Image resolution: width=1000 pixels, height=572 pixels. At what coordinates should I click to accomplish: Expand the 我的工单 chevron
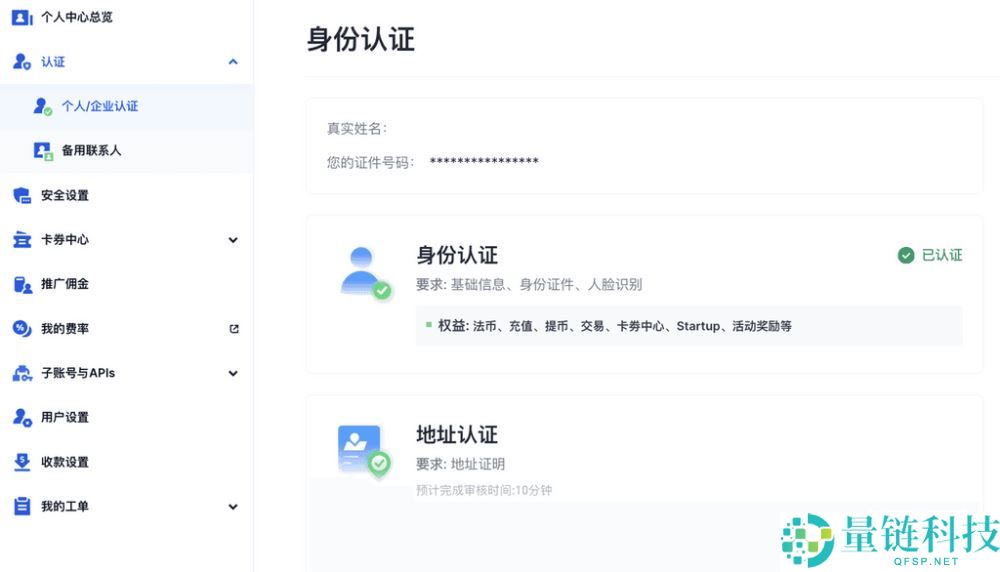233,507
